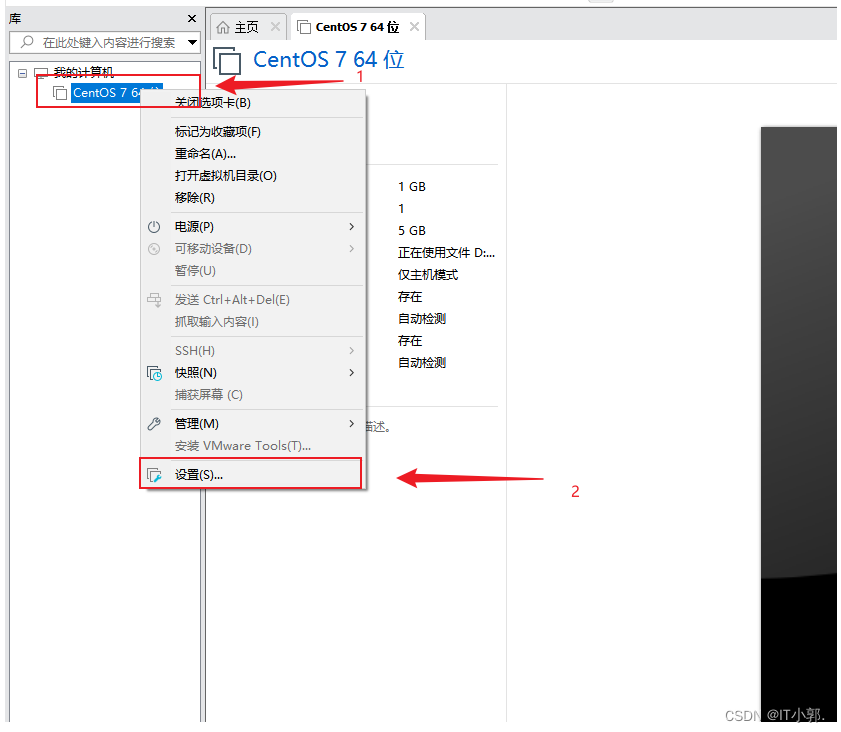Click the My Computer monitor icon

[x=41, y=73]
